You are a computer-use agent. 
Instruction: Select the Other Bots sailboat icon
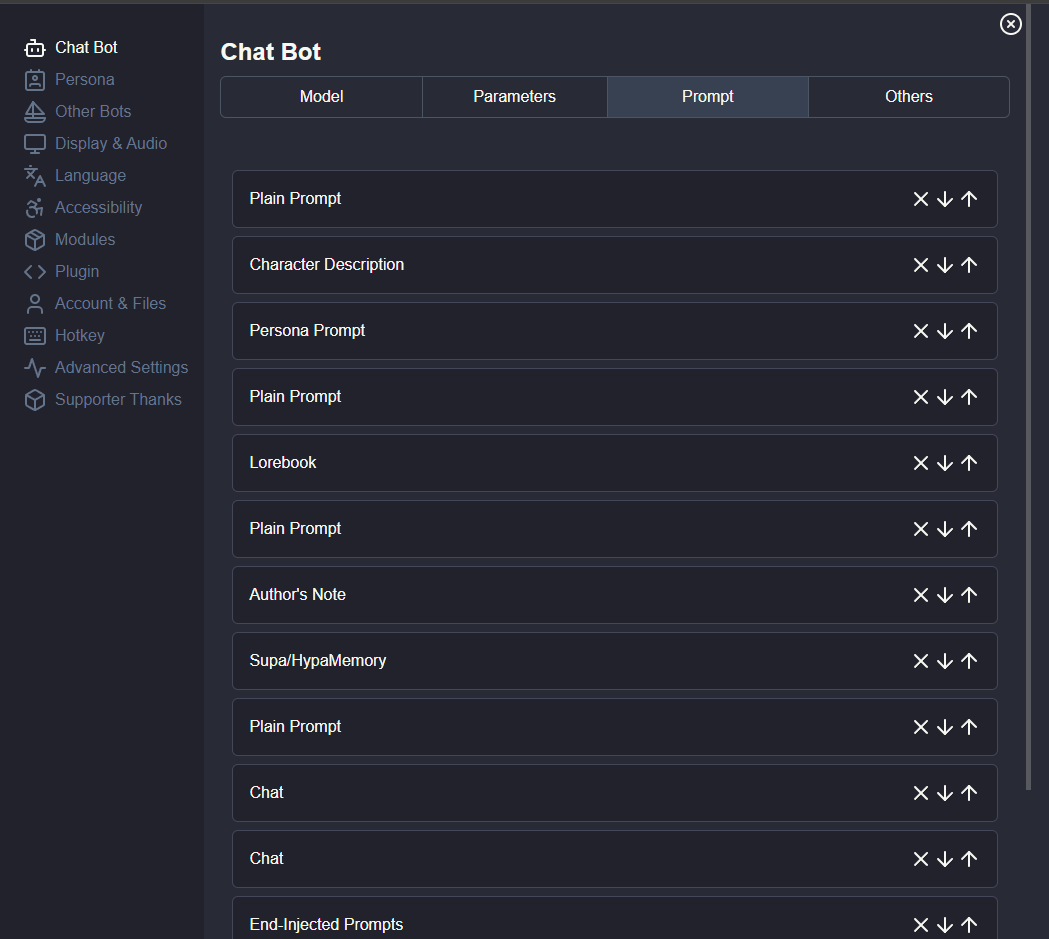click(x=35, y=112)
